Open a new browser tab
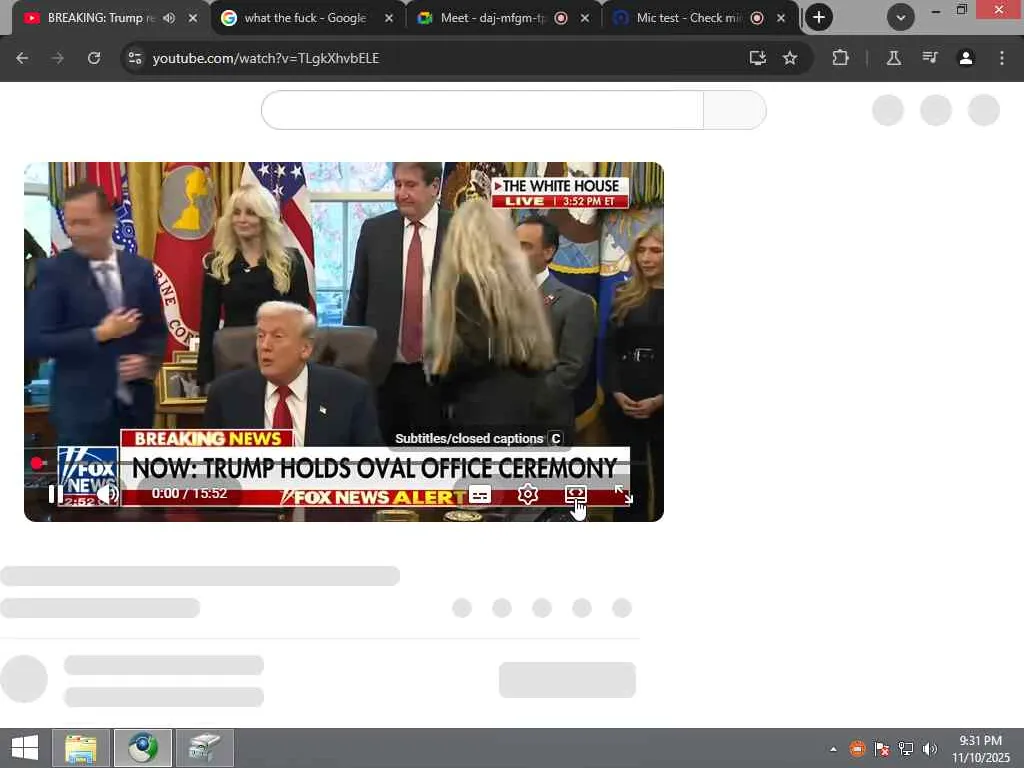 [819, 18]
